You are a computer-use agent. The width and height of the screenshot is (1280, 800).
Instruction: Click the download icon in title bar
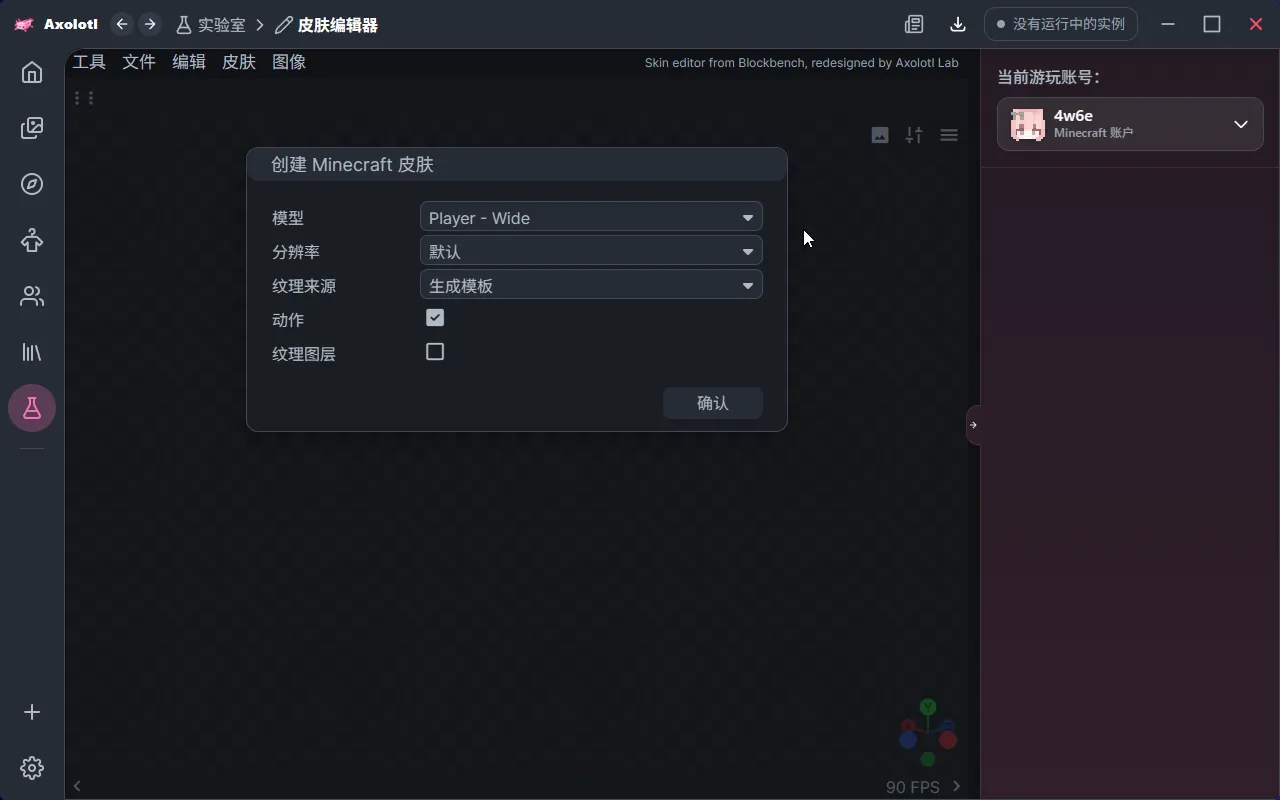[x=957, y=24]
